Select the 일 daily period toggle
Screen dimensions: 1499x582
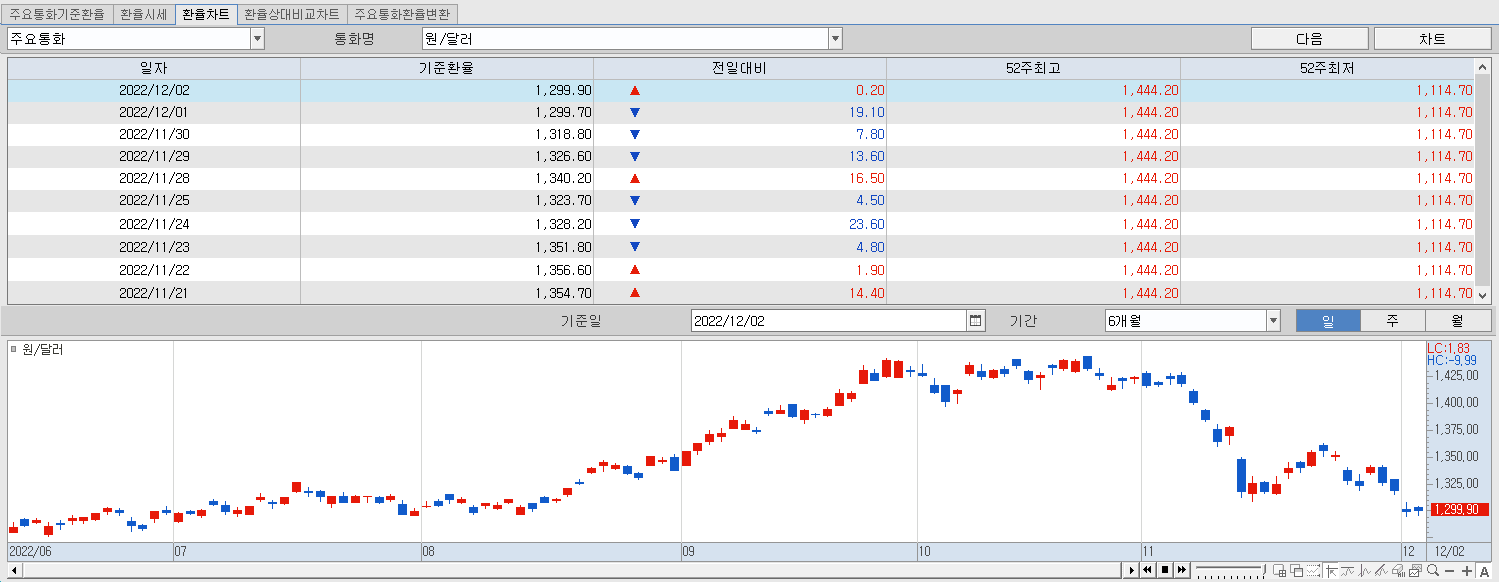pos(1328,320)
